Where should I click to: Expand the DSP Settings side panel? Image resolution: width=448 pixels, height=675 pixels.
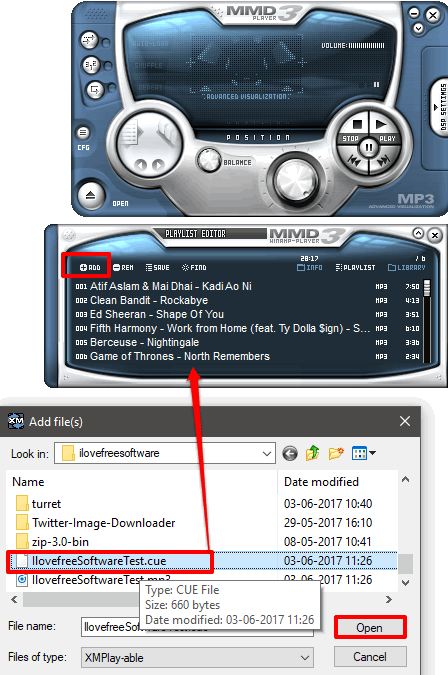(x=440, y=107)
